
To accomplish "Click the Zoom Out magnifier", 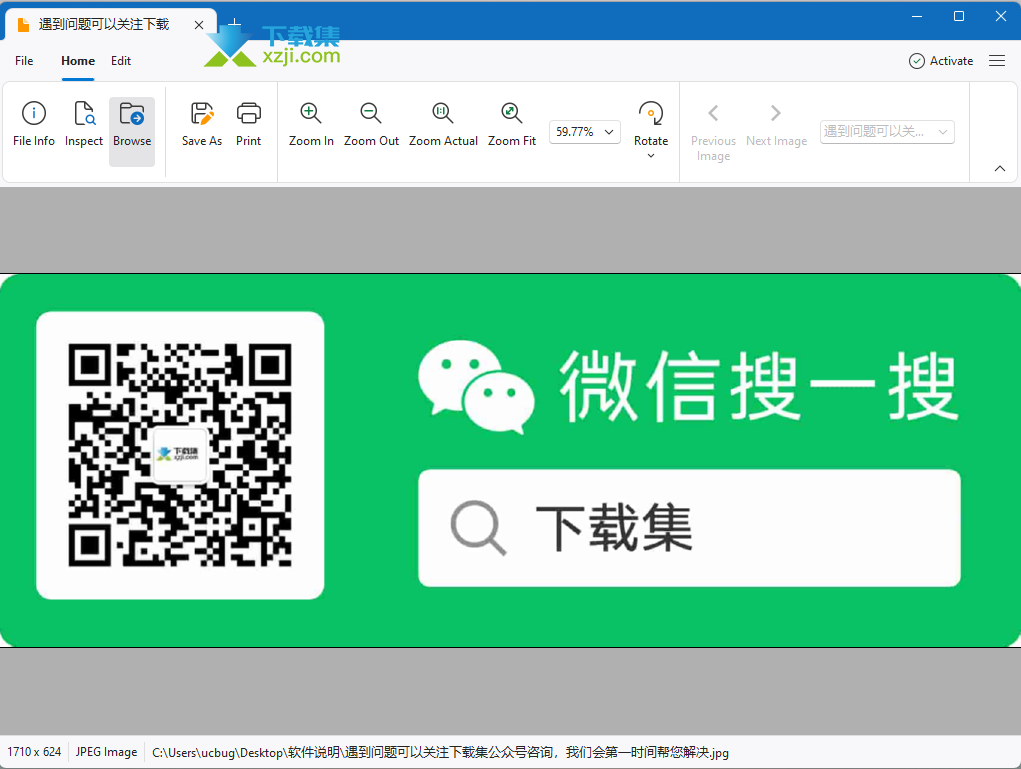I will pyautogui.click(x=371, y=113).
